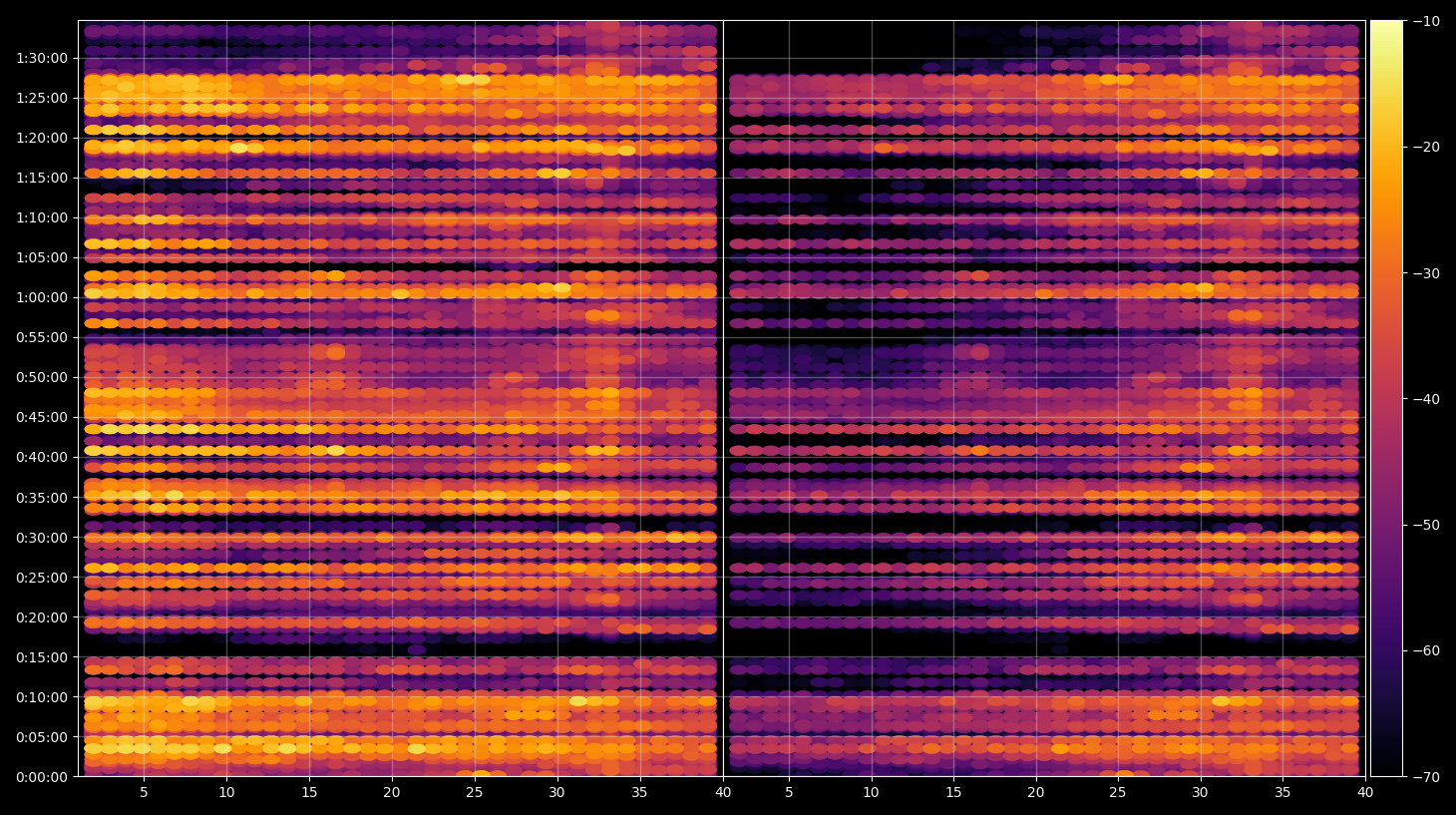Pick x-axis tick 20 under the right heatmap

(1036, 793)
